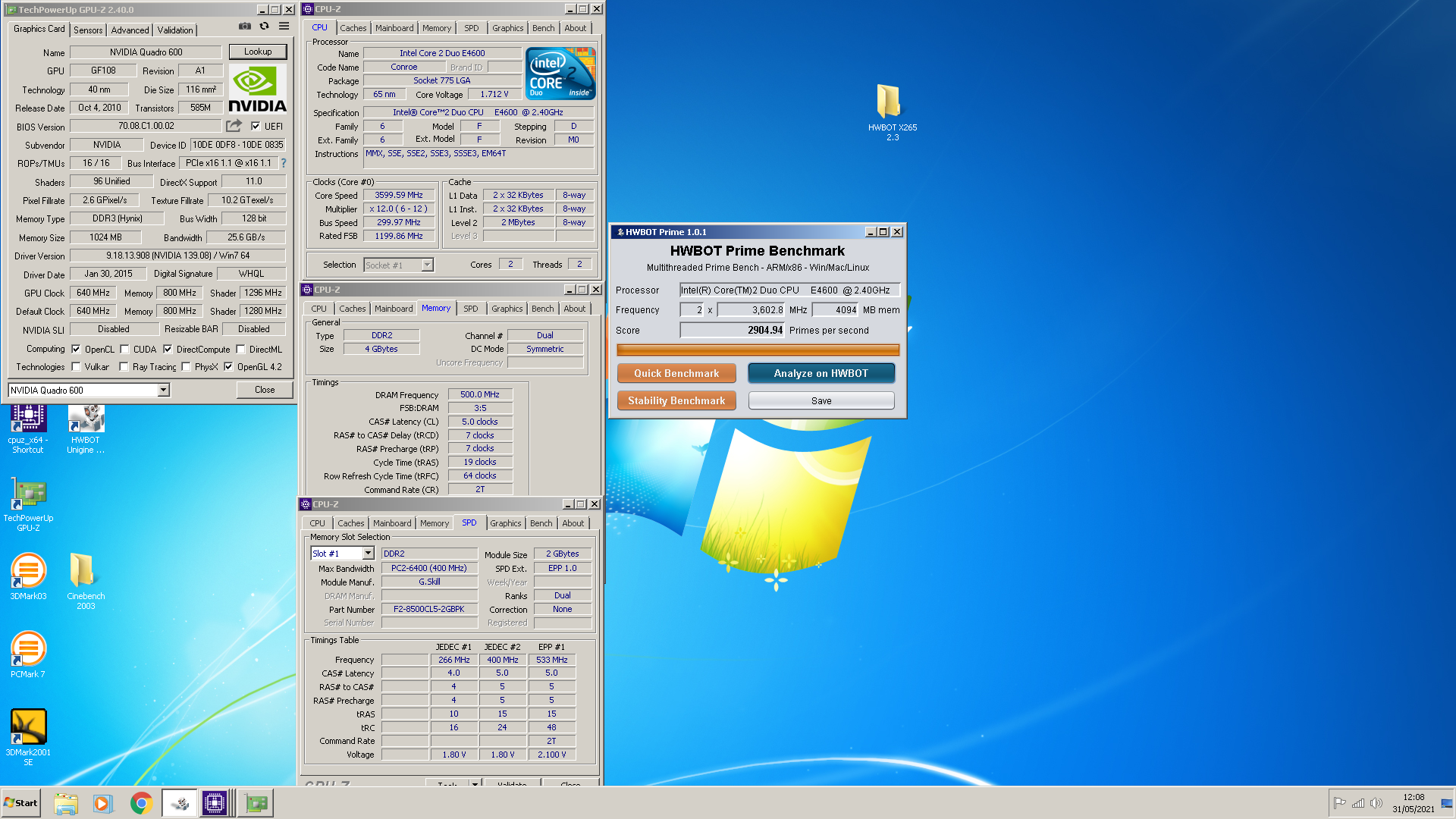Click the network tray icon
1456x819 pixels.
[x=1358, y=803]
